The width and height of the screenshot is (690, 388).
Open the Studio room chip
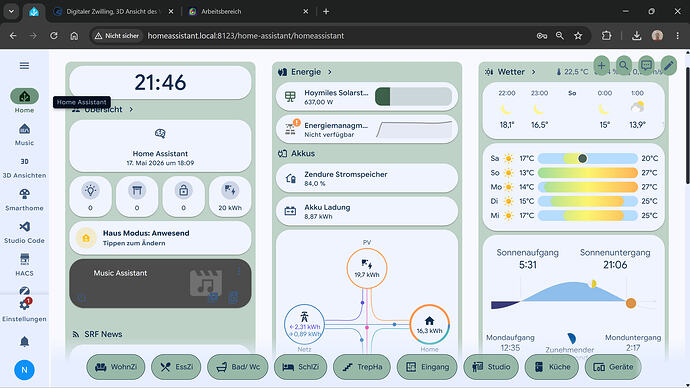491,367
